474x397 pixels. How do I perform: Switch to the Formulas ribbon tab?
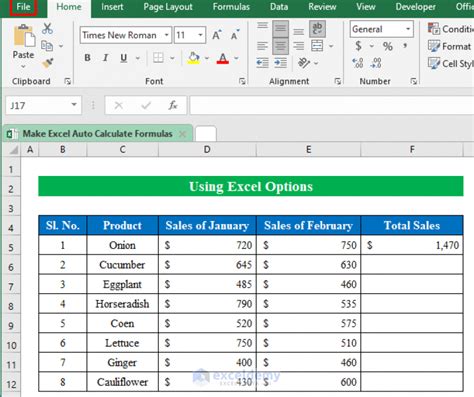(231, 7)
